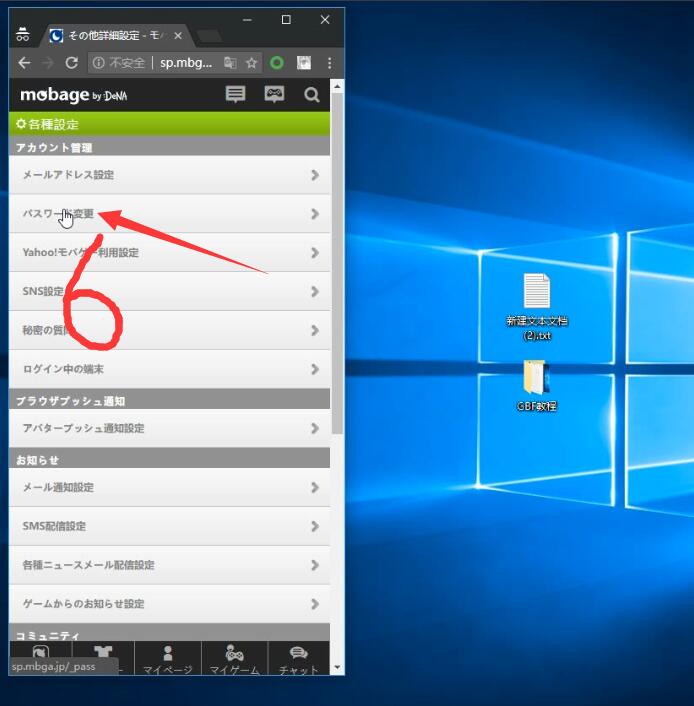This screenshot has width=694, height=706.
Task: Click page scrollbar down arrow
Action: coord(337,667)
